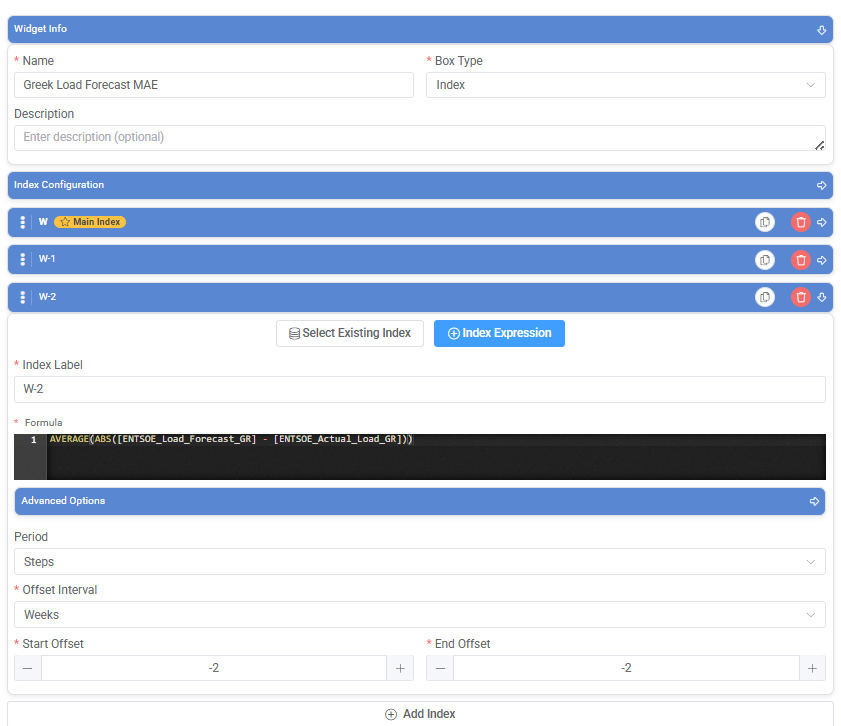Delete the W main index
This screenshot has width=841, height=726.
coord(801,222)
